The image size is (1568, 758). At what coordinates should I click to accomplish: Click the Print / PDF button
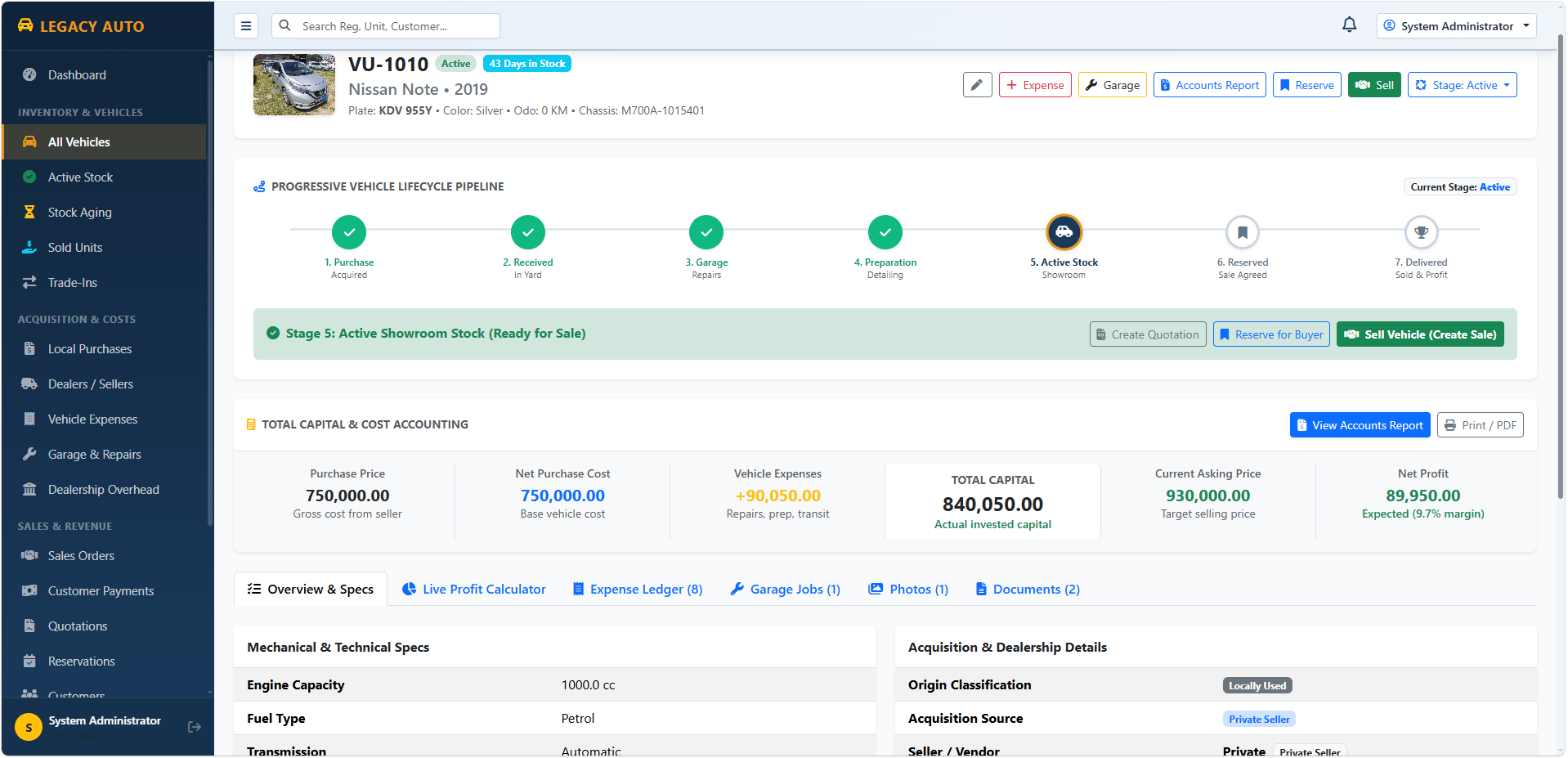click(1481, 425)
